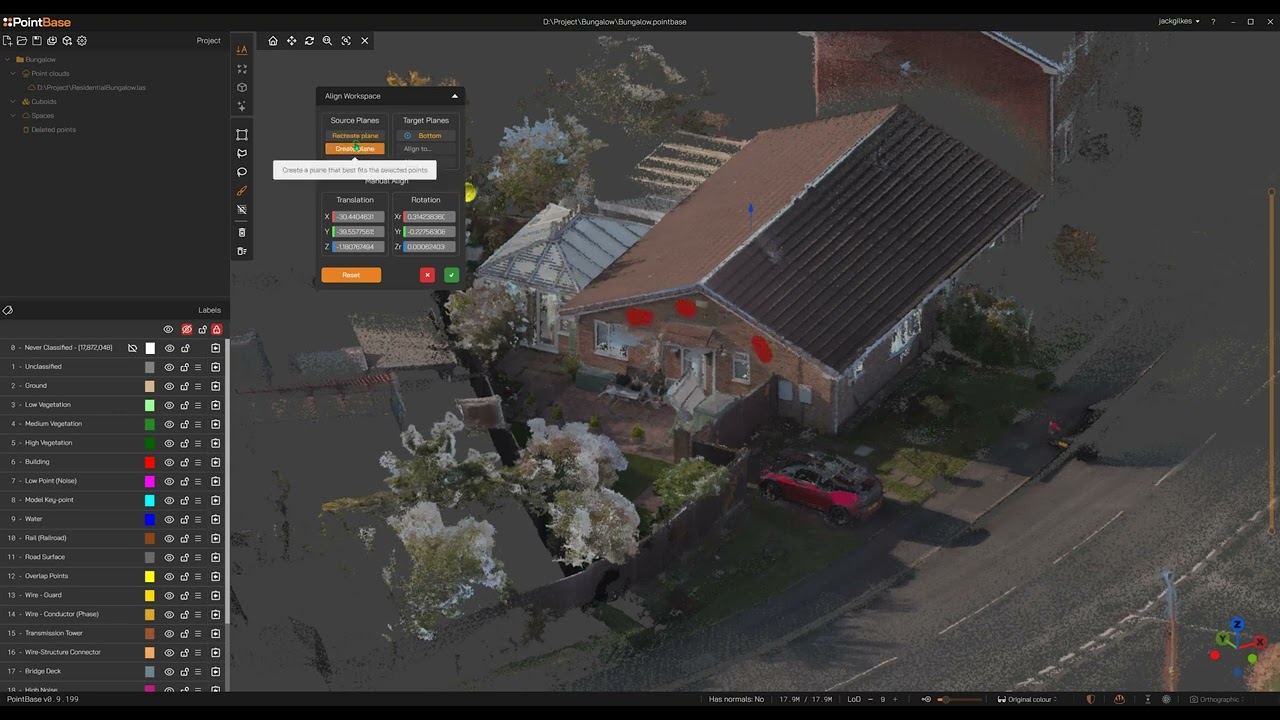Toggle visibility of Building label
1280x720 pixels.
(169, 462)
